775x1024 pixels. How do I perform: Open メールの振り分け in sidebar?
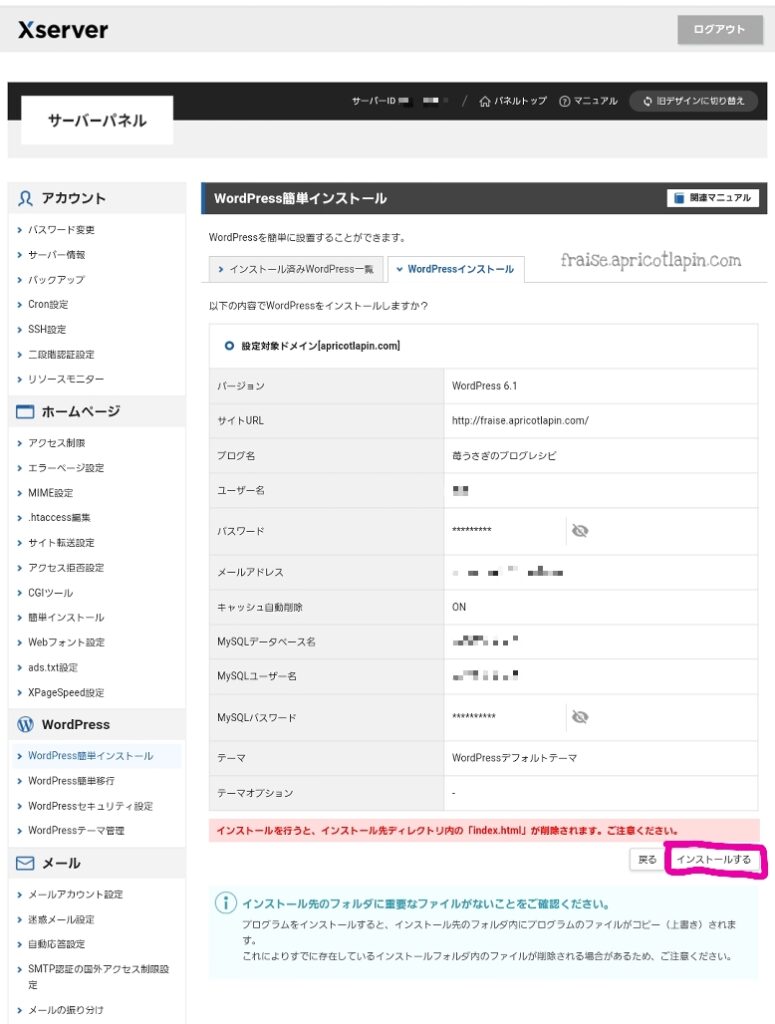tap(65, 1010)
